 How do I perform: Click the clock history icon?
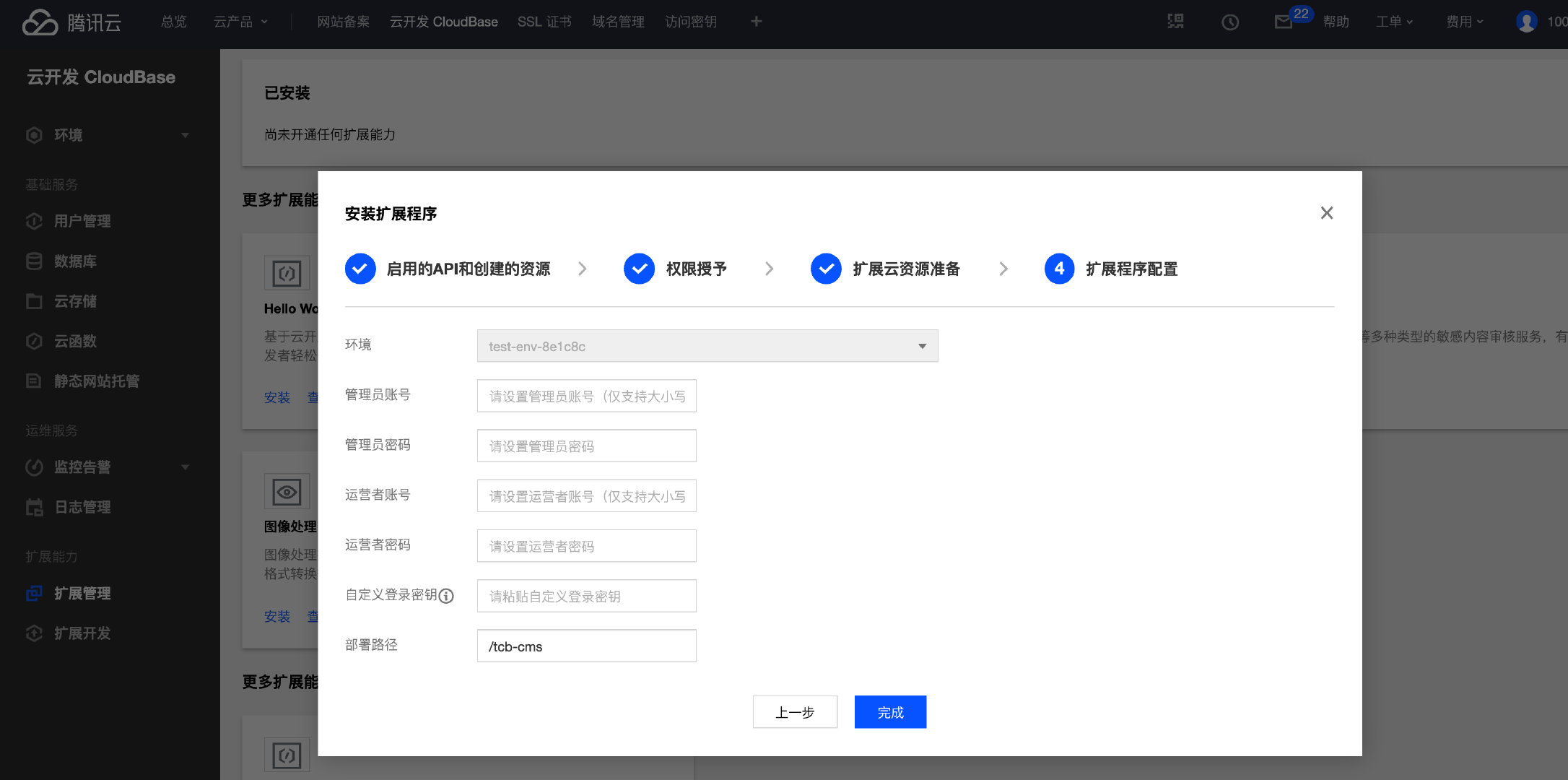pyautogui.click(x=1229, y=22)
